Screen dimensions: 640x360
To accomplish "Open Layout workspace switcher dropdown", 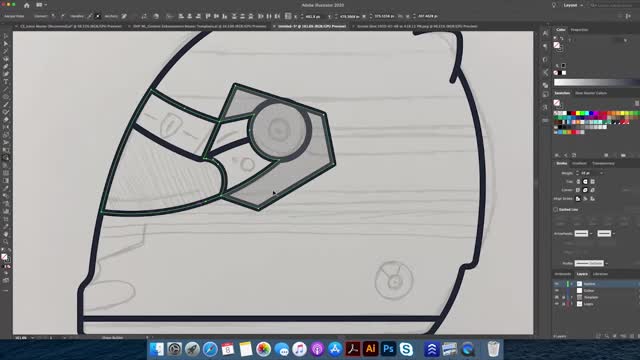I will coord(573,5).
